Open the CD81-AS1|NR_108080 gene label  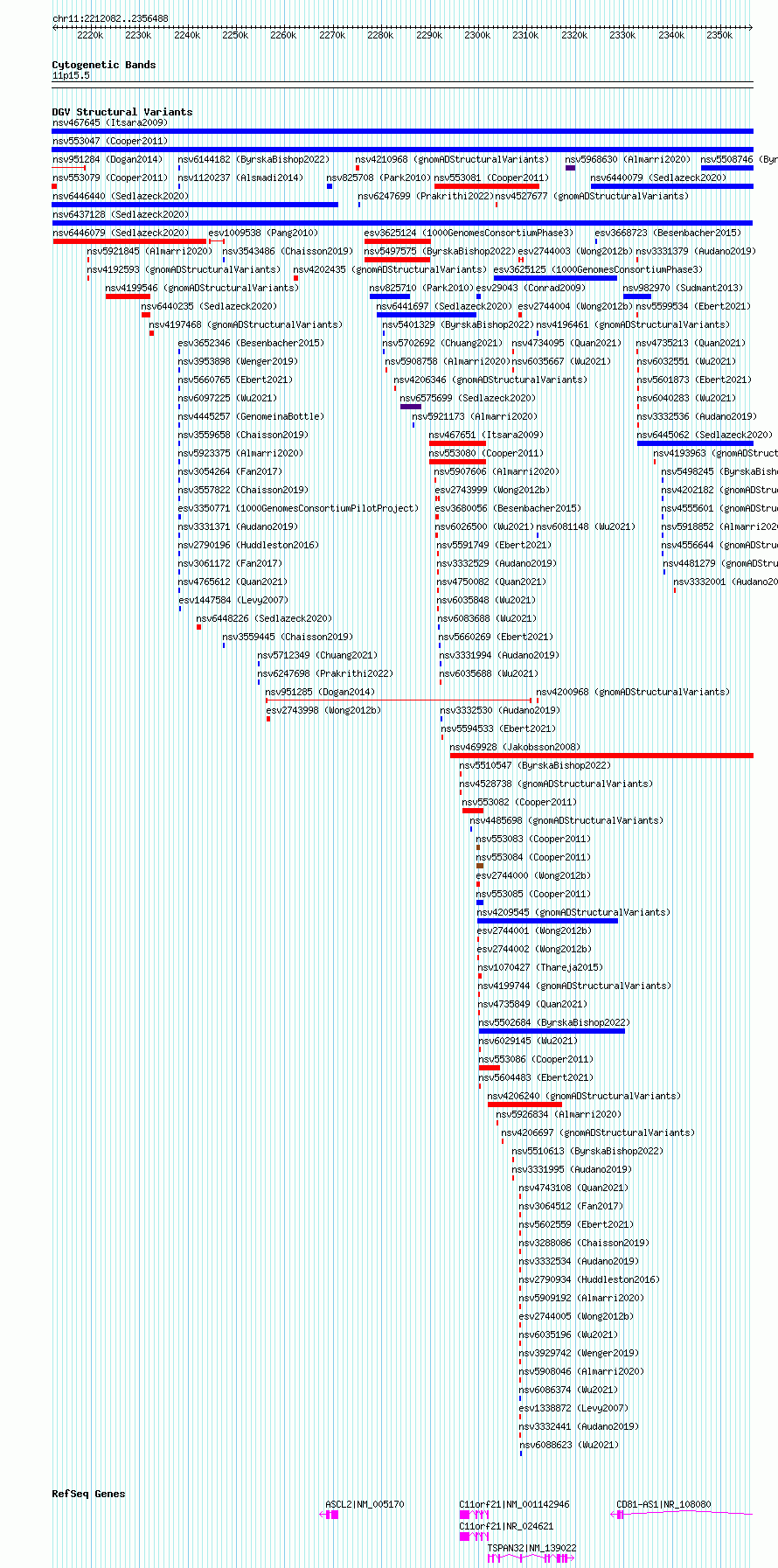[x=663, y=1504]
